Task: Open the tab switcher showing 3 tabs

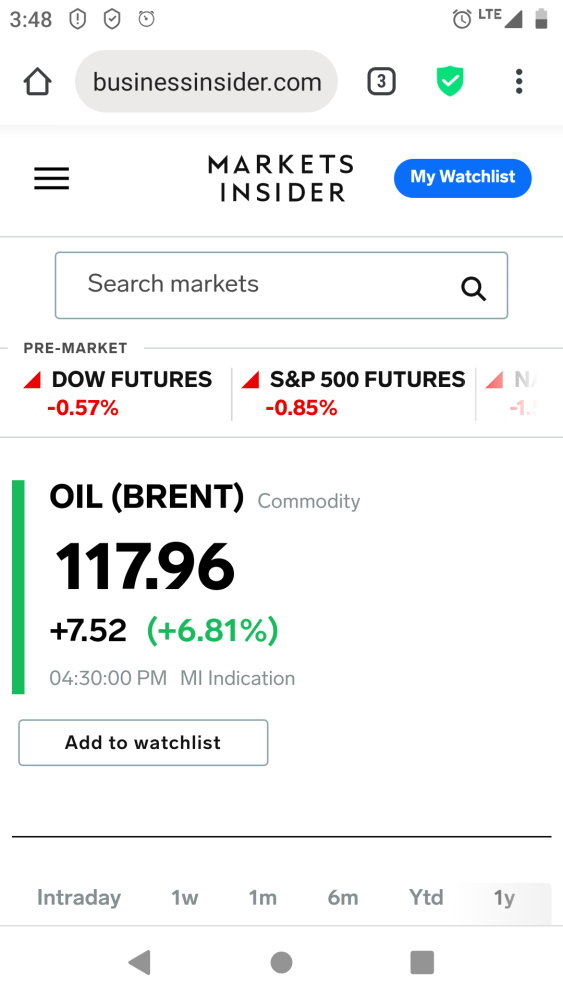Action: pos(381,82)
